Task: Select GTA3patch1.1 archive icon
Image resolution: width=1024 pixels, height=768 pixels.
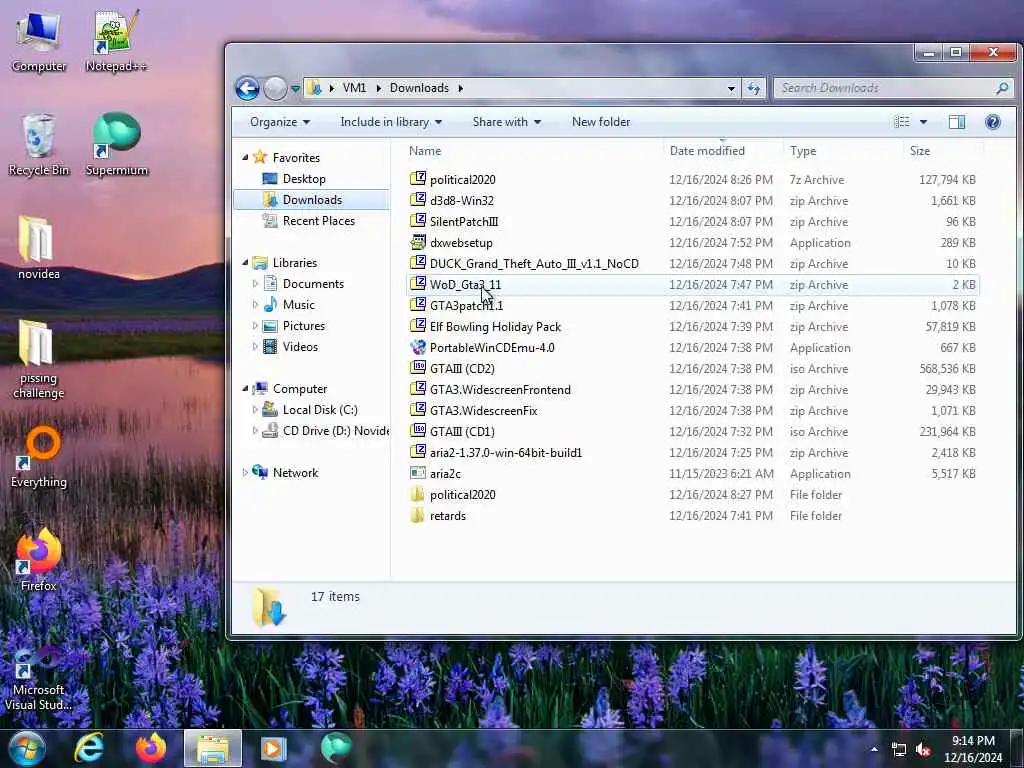Action: (418, 305)
